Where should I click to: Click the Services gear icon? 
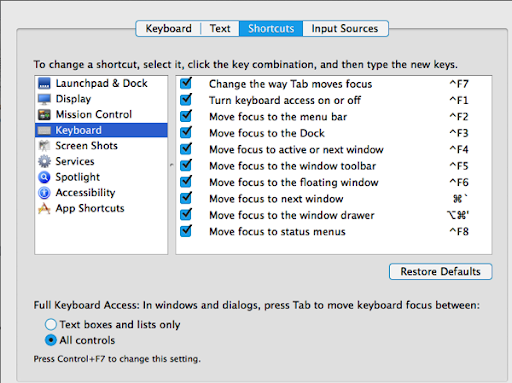pyautogui.click(x=44, y=161)
